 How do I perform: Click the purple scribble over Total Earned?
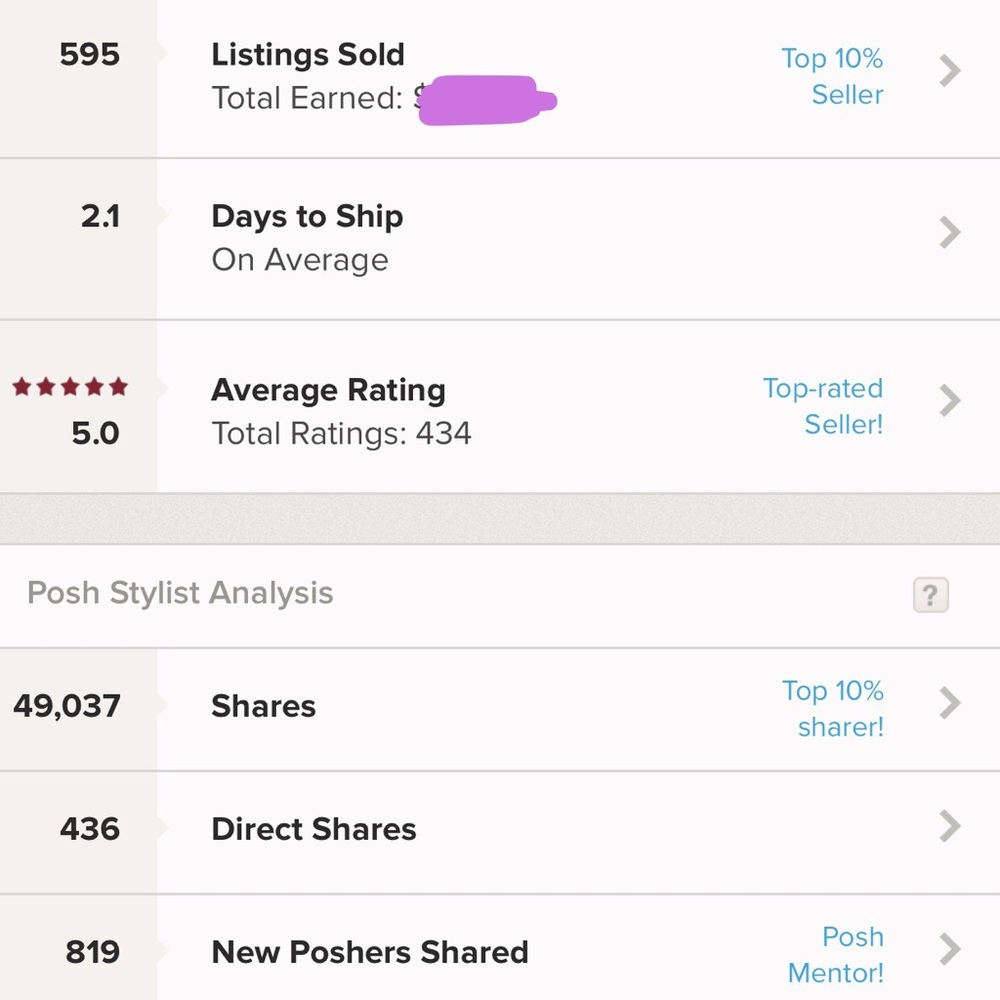(x=487, y=100)
